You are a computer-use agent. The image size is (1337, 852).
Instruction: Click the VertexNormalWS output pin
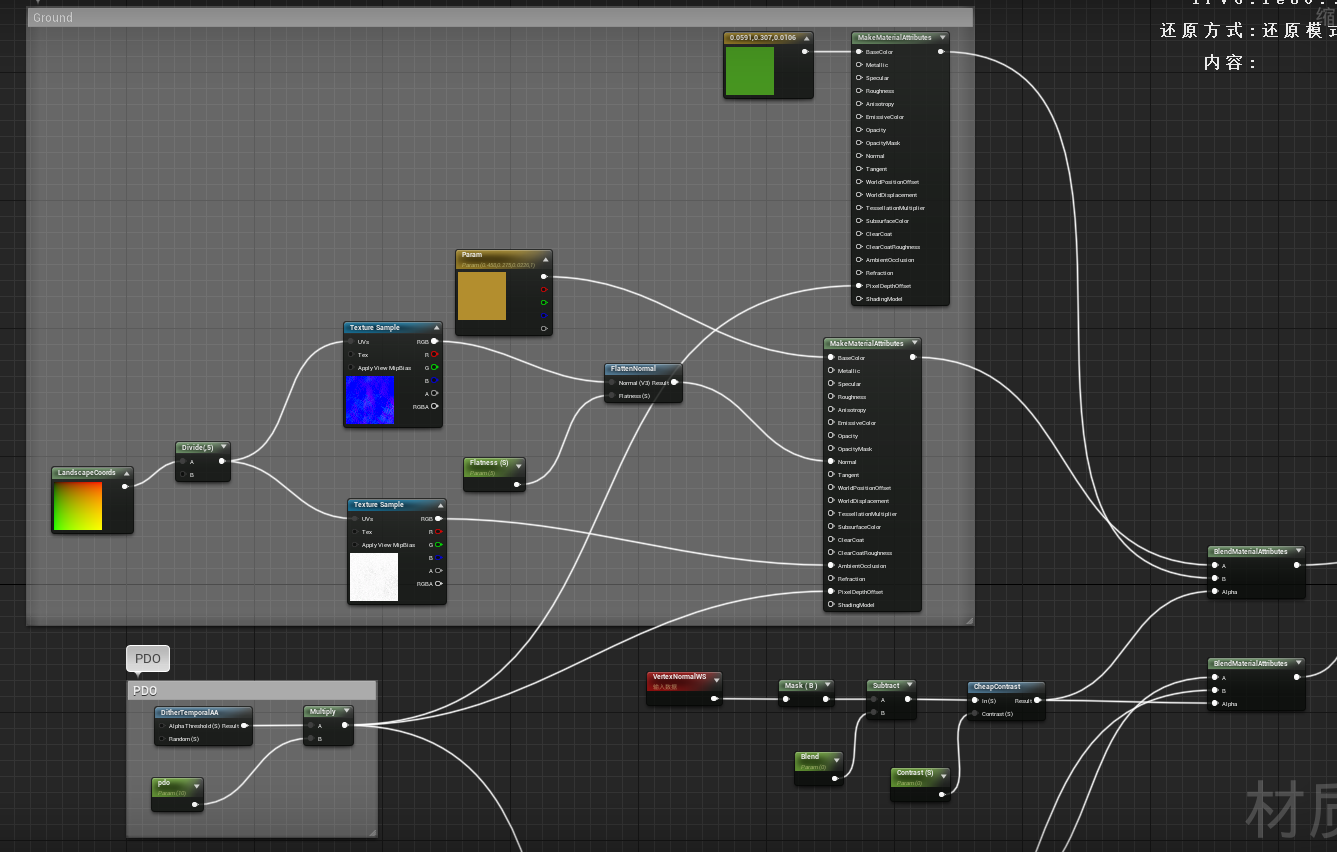click(714, 699)
